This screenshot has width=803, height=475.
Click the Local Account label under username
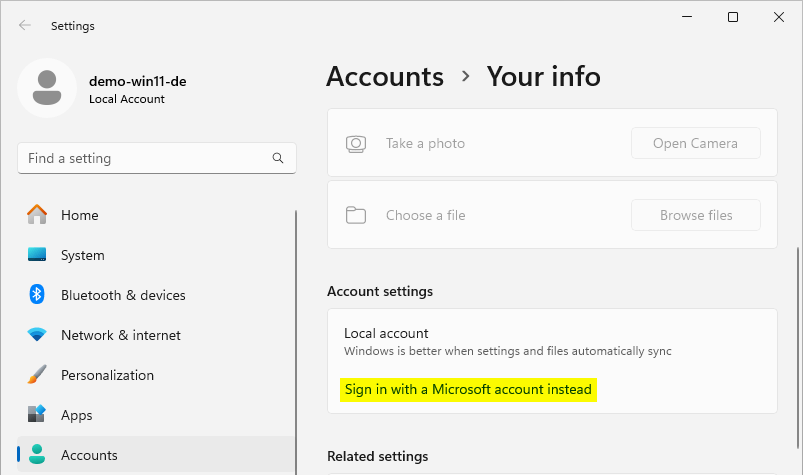click(x=126, y=99)
